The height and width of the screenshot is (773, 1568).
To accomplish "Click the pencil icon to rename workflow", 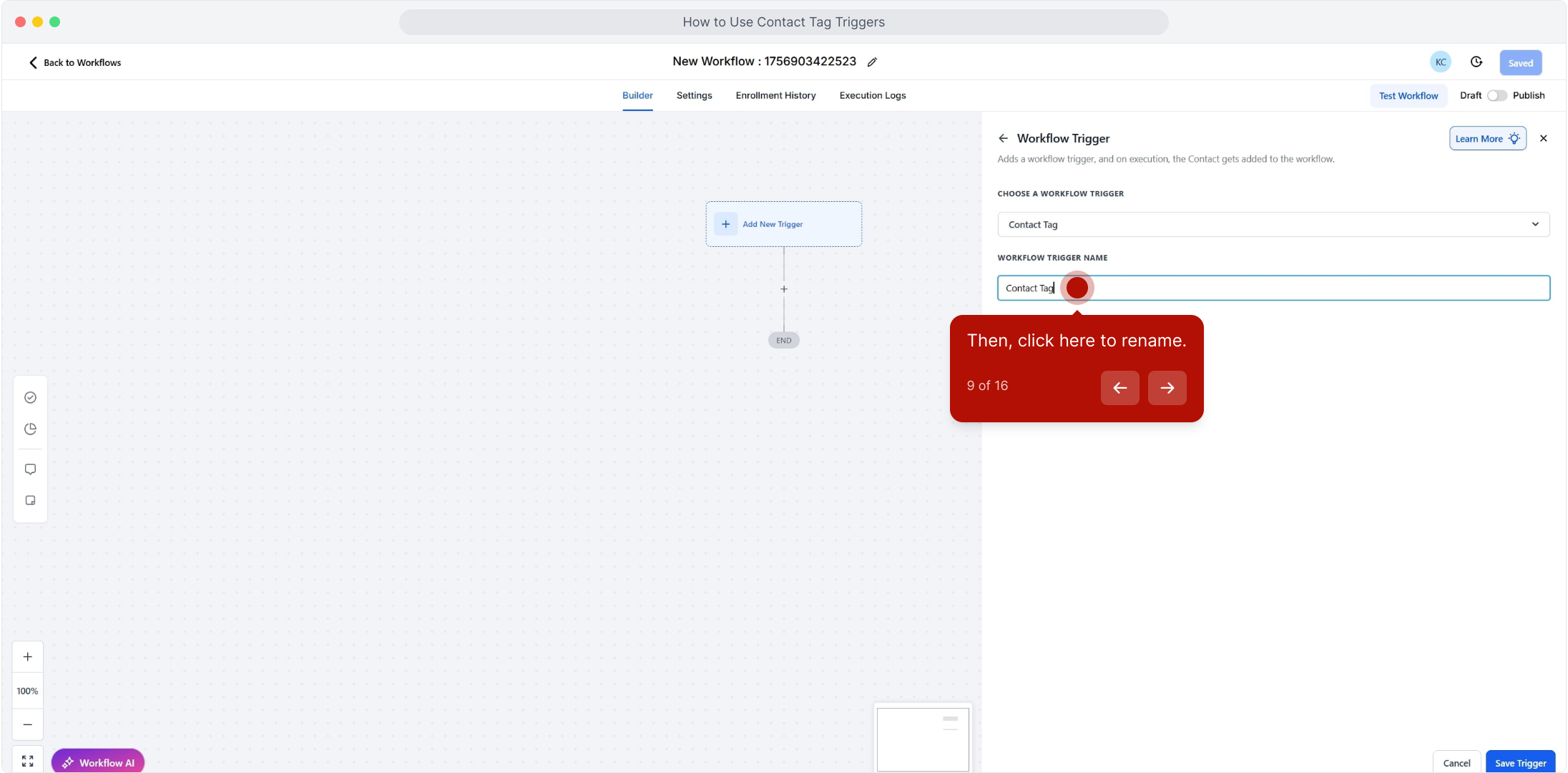I will tap(872, 62).
